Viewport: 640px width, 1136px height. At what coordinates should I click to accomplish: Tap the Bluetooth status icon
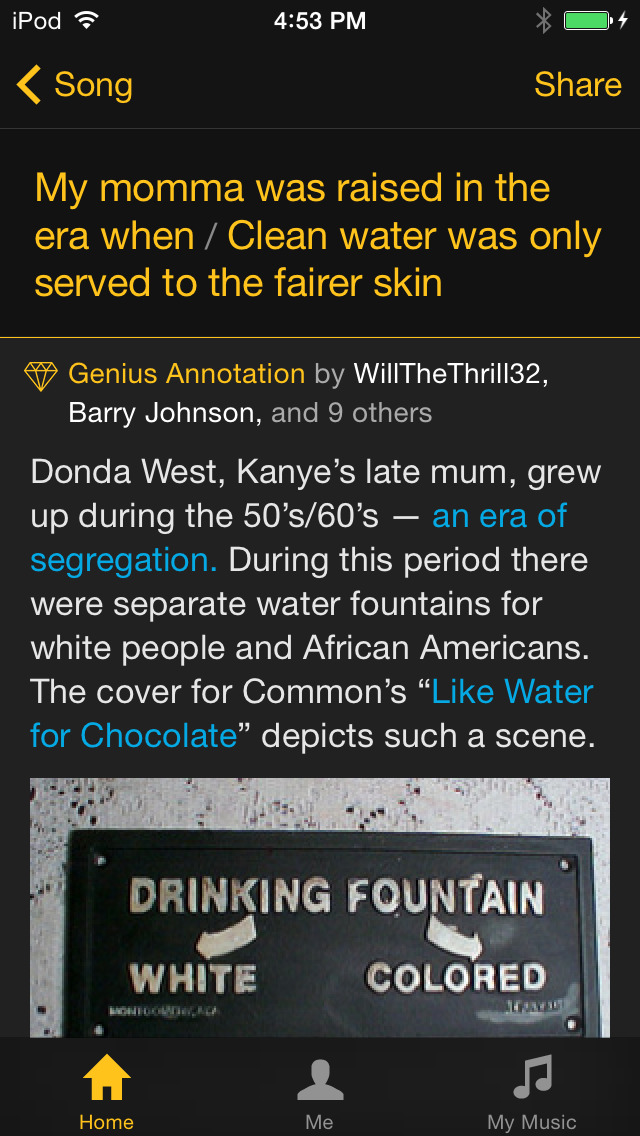543,21
